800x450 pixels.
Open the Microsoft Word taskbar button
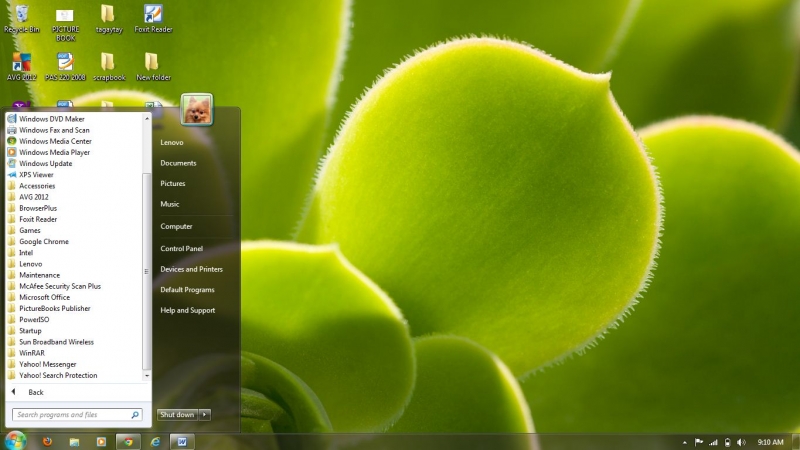coord(182,441)
